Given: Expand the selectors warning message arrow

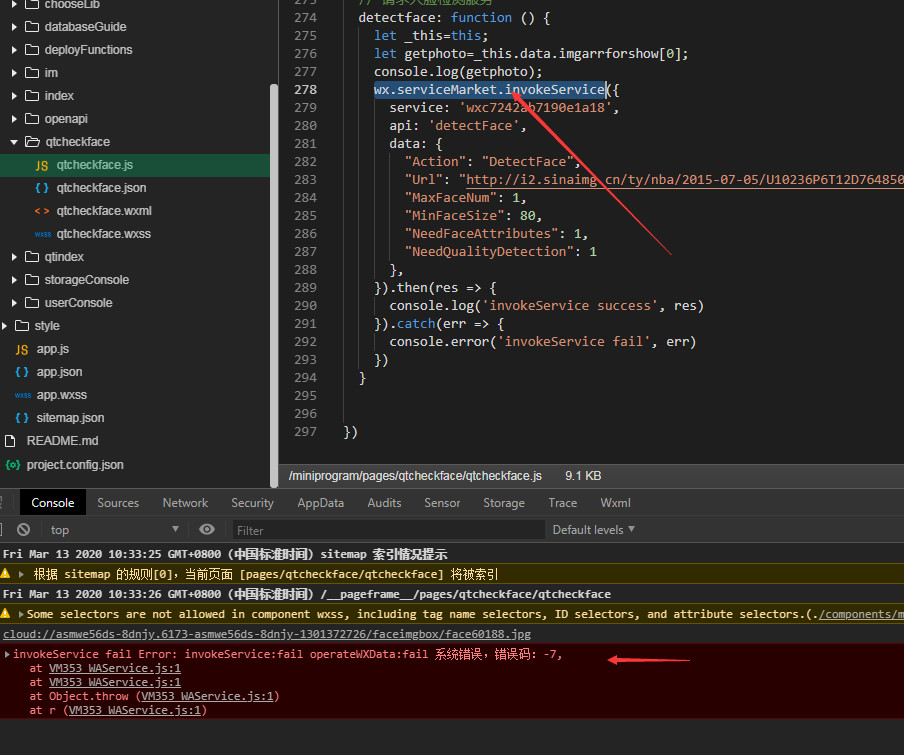Looking at the screenshot, I should click(x=21, y=614).
